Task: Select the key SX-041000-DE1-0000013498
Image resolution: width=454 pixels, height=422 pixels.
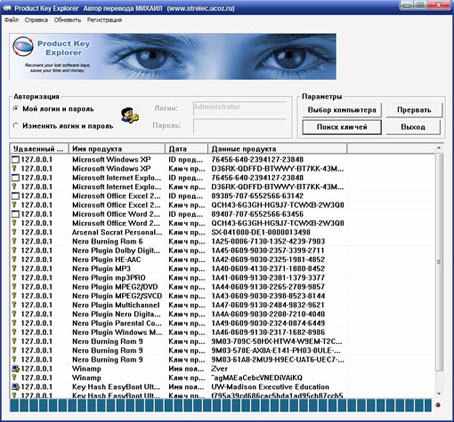Action: pyautogui.click(x=261, y=232)
